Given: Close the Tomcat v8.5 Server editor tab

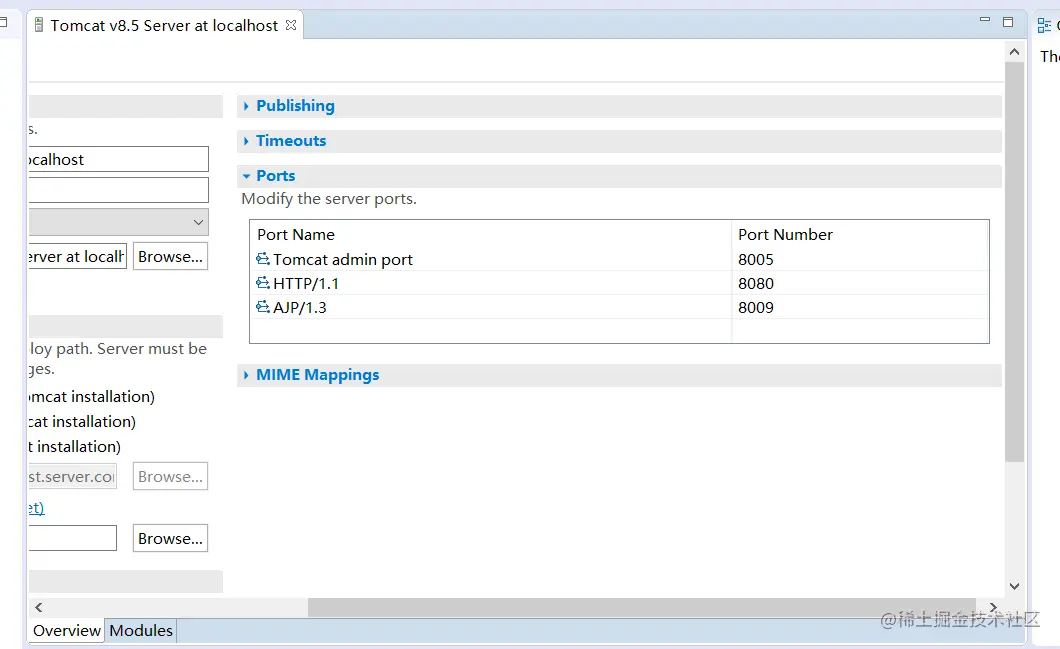Looking at the screenshot, I should tap(291, 25).
